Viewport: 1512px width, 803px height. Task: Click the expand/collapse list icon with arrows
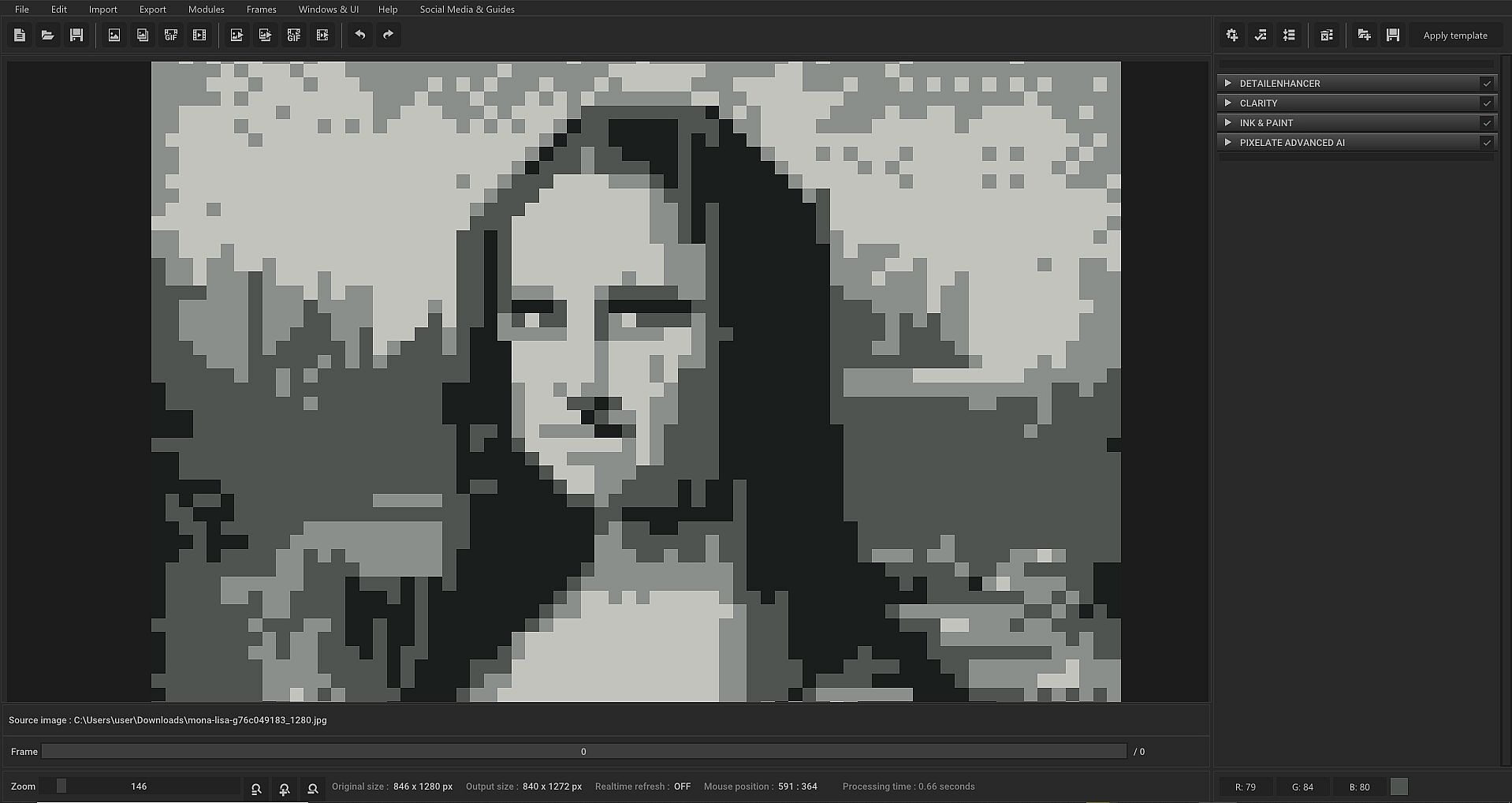1289,35
